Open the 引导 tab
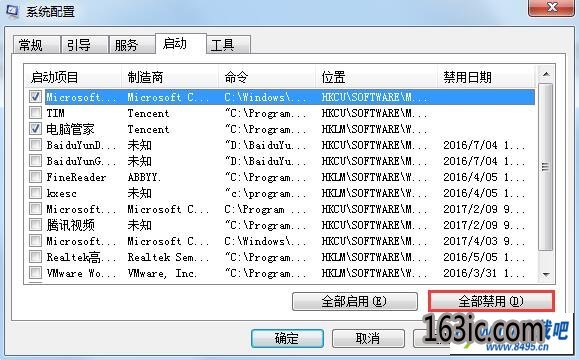 85,45
